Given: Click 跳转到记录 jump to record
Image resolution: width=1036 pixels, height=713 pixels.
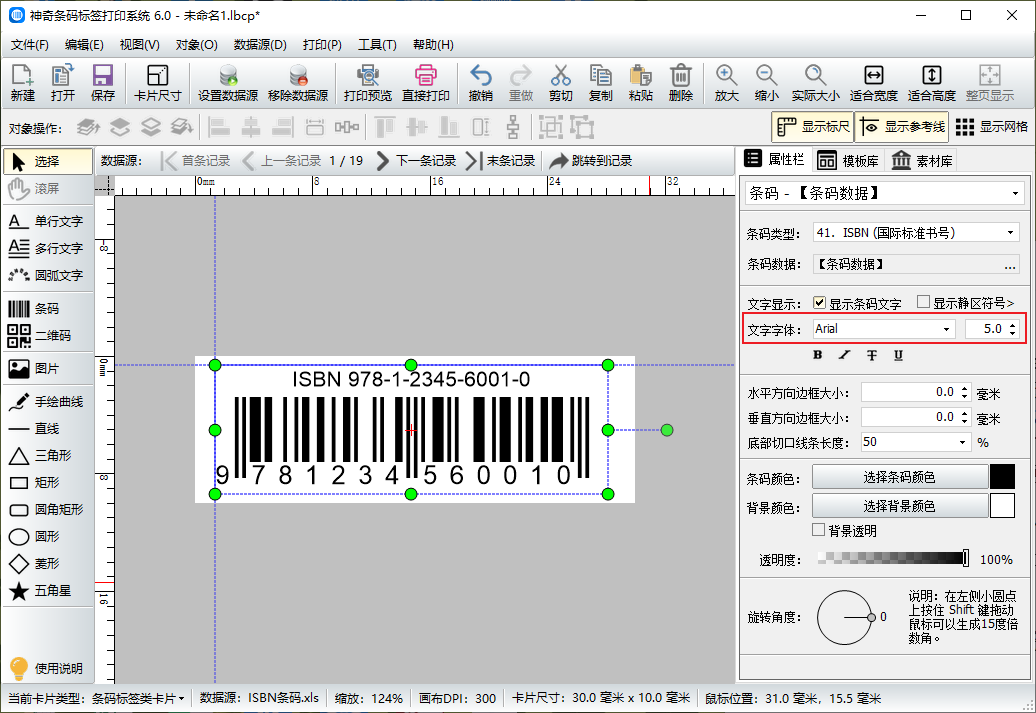Looking at the screenshot, I should coord(591,161).
